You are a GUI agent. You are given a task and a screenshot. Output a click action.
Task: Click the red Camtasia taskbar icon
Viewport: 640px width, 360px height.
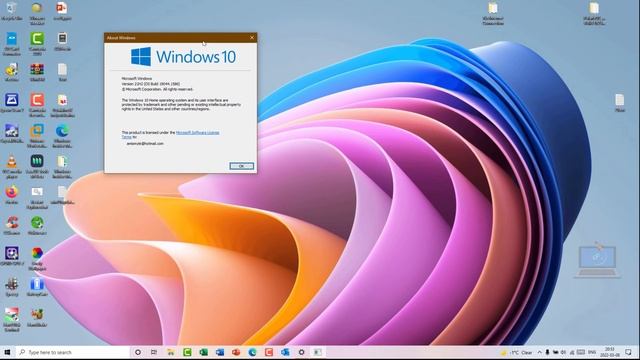point(269,352)
